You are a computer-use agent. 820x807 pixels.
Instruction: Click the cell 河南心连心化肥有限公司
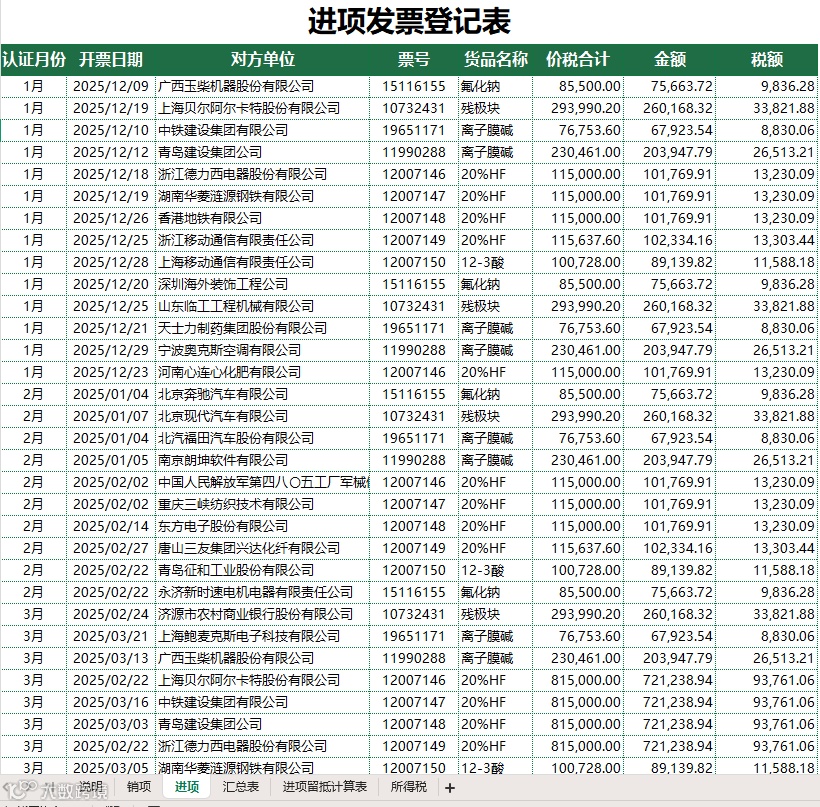263,372
